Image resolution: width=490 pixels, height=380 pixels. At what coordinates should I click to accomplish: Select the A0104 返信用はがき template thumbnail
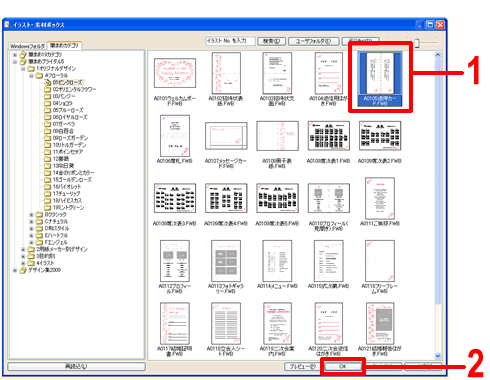pyautogui.click(x=328, y=73)
